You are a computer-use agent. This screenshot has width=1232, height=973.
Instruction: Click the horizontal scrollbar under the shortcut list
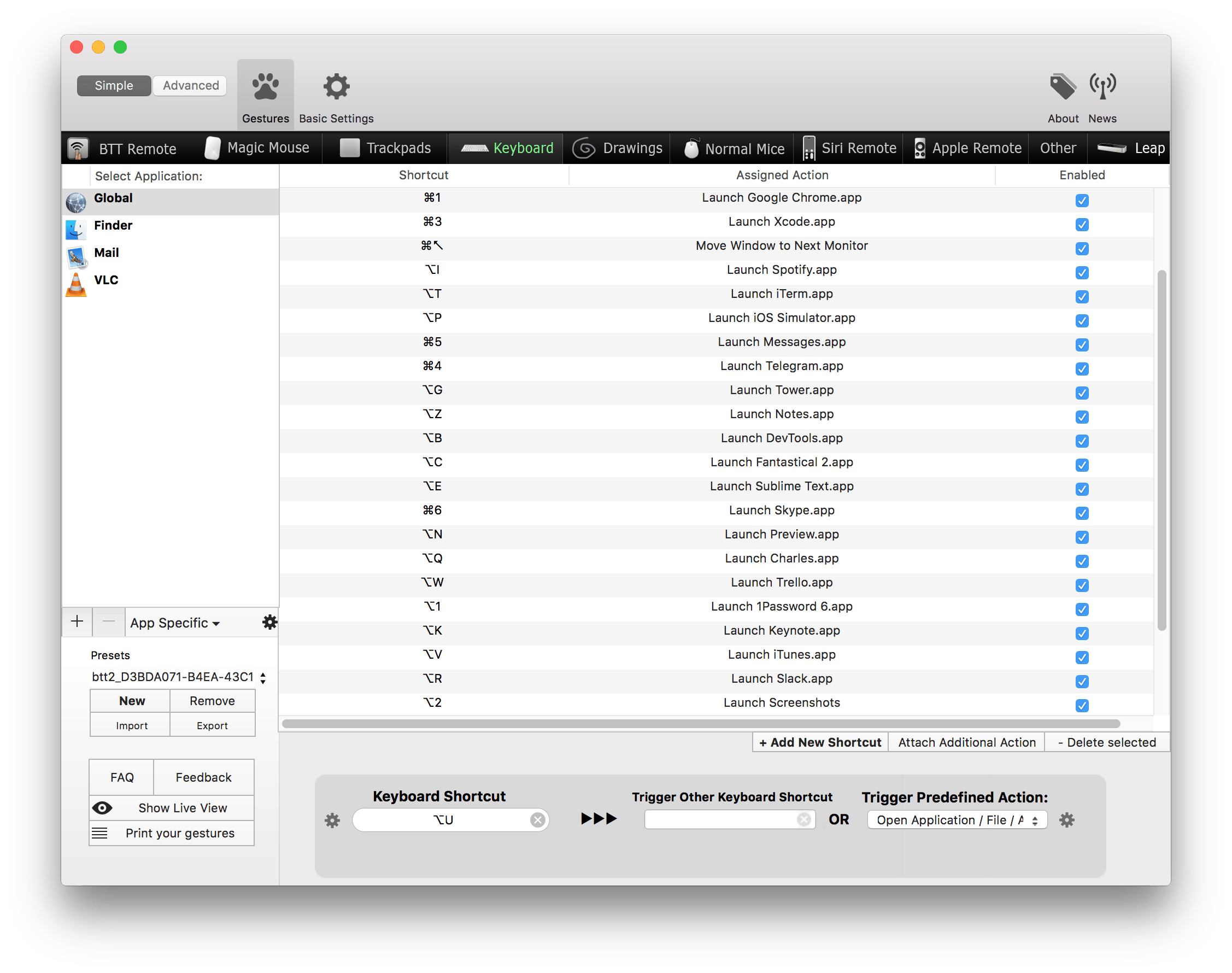701,724
